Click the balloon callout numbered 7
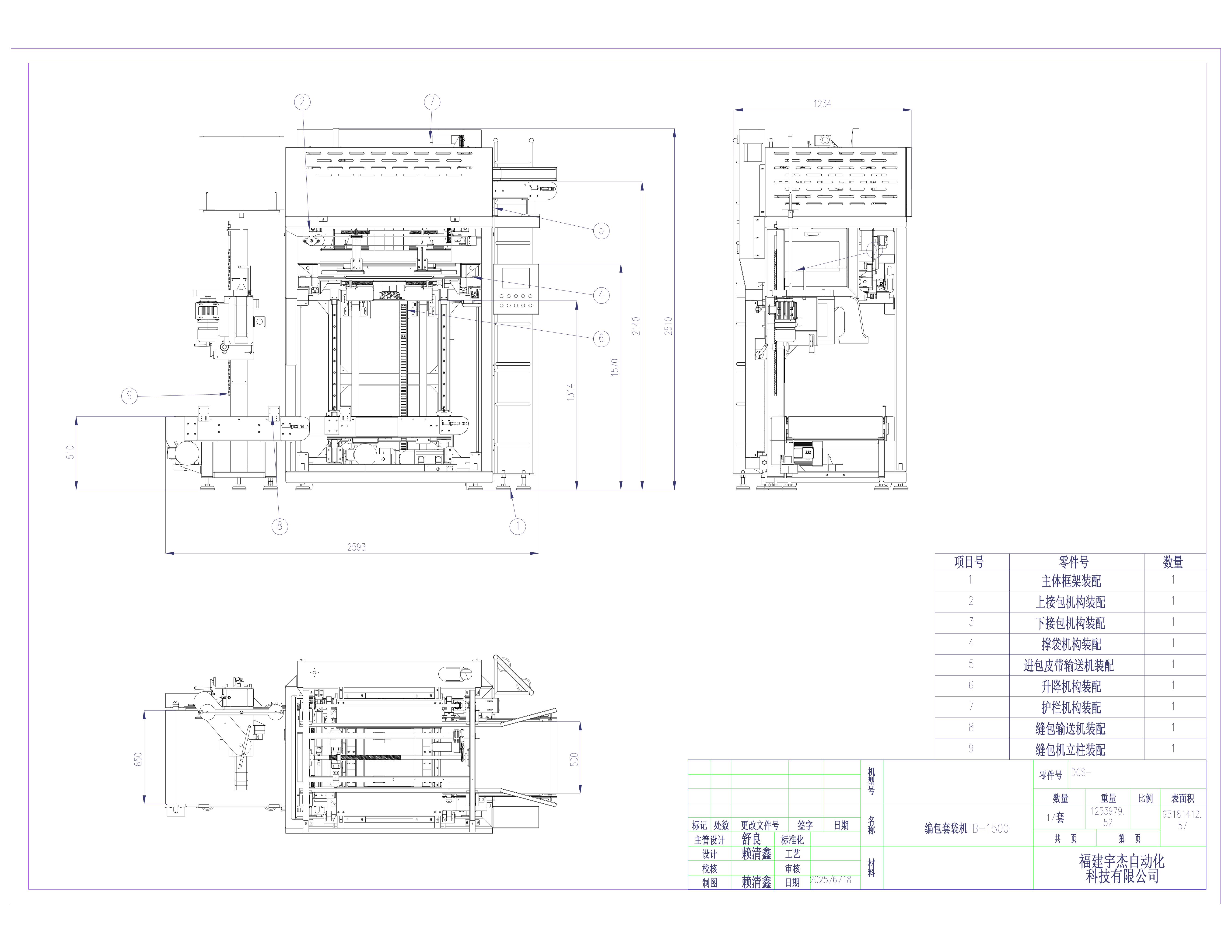Image resolution: width=1232 pixels, height=952 pixels. tap(432, 101)
